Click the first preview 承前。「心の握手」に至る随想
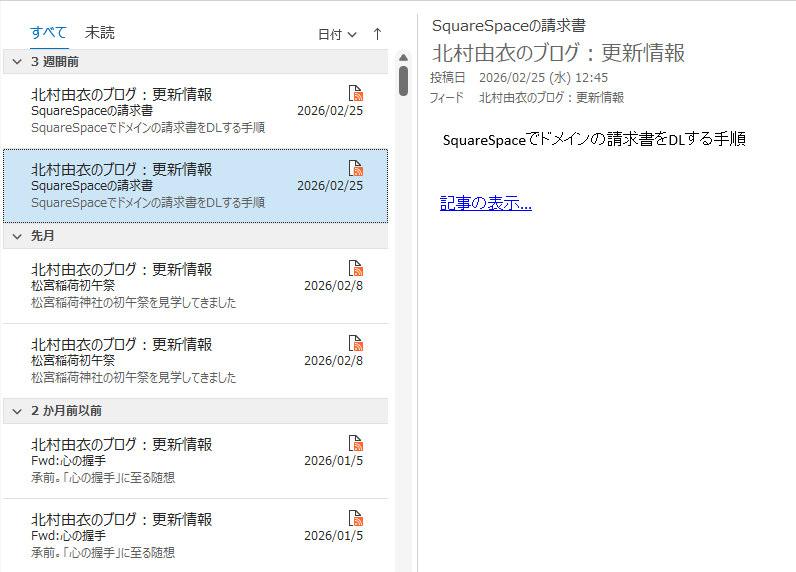Viewport: 796px width, 572px height. [x=103, y=478]
